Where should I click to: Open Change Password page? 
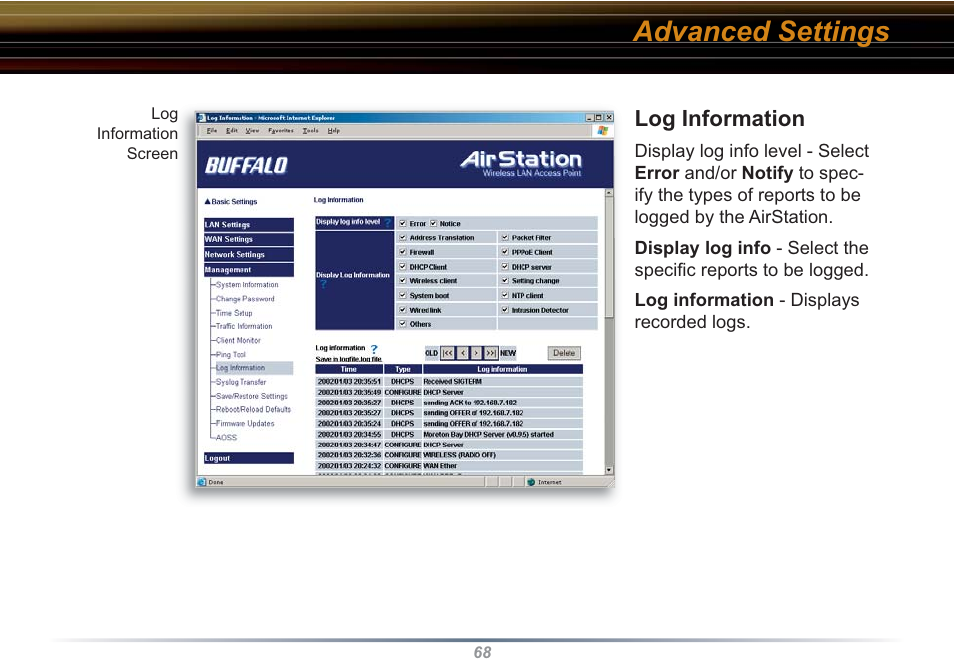click(x=245, y=299)
